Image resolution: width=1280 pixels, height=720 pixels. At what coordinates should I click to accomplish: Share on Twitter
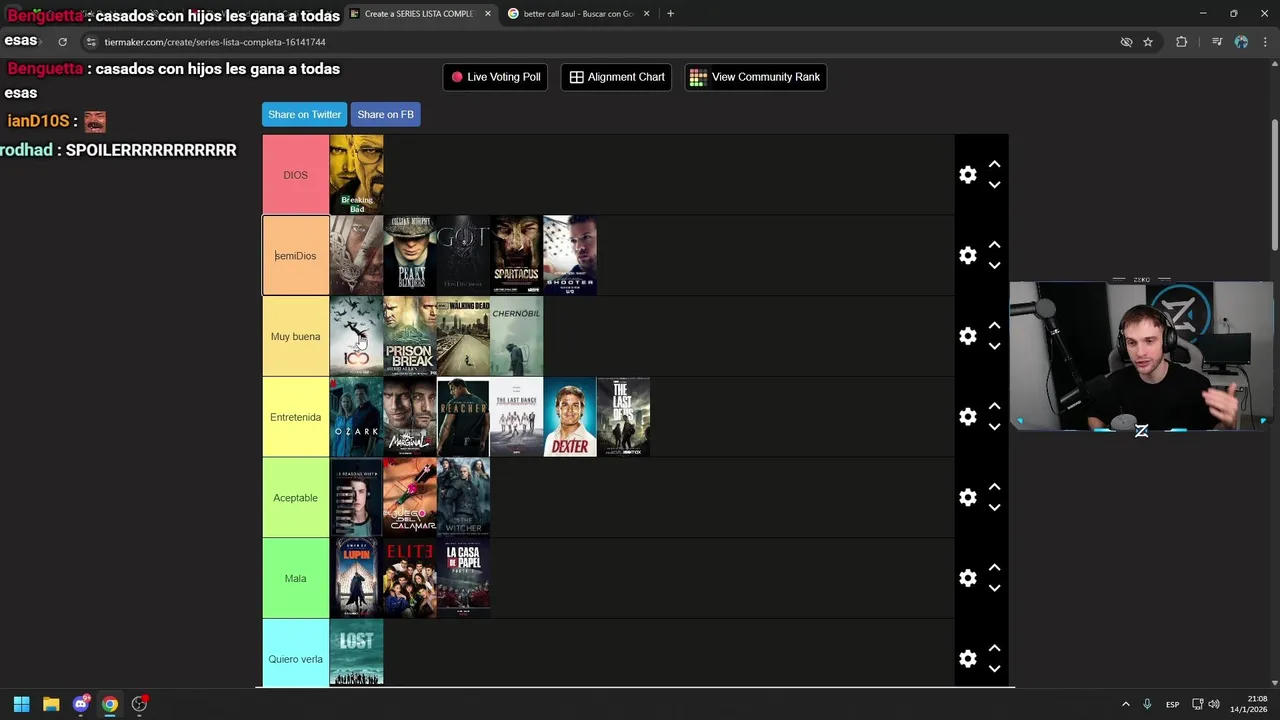(304, 114)
